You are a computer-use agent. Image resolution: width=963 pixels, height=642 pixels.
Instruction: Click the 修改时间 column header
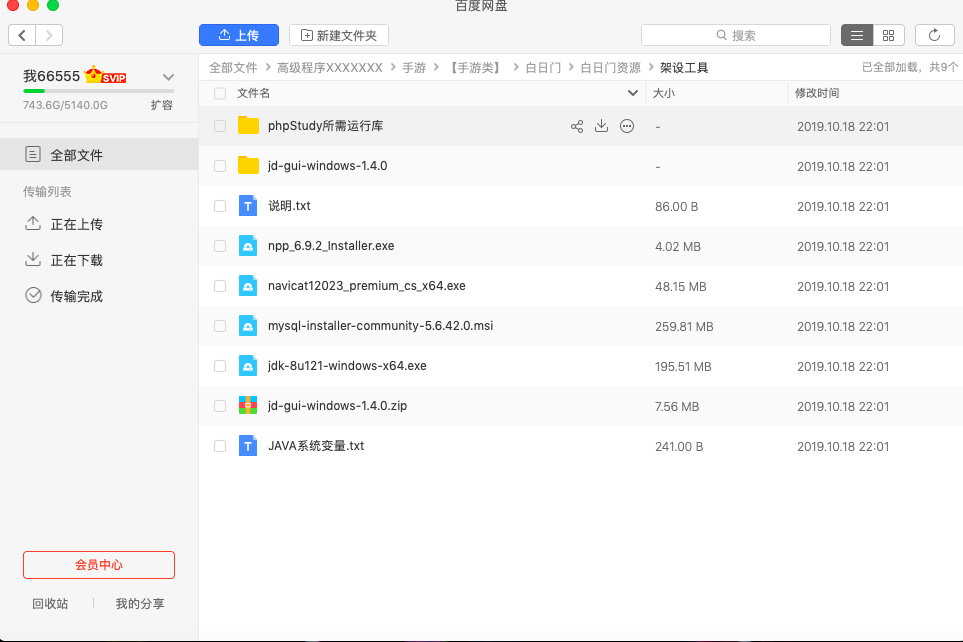[x=817, y=93]
